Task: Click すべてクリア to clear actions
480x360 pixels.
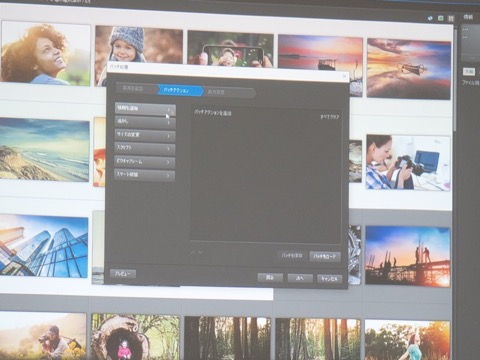Action: tap(329, 117)
